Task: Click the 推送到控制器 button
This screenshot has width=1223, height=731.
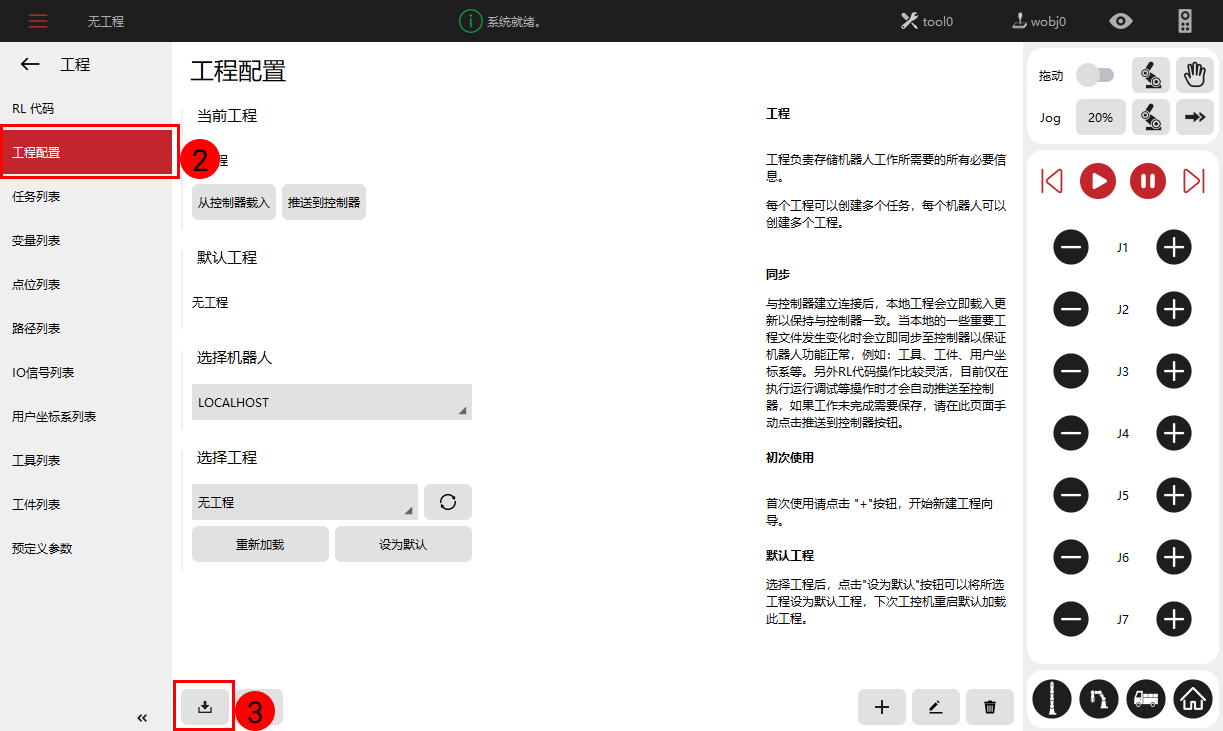Action: 323,201
